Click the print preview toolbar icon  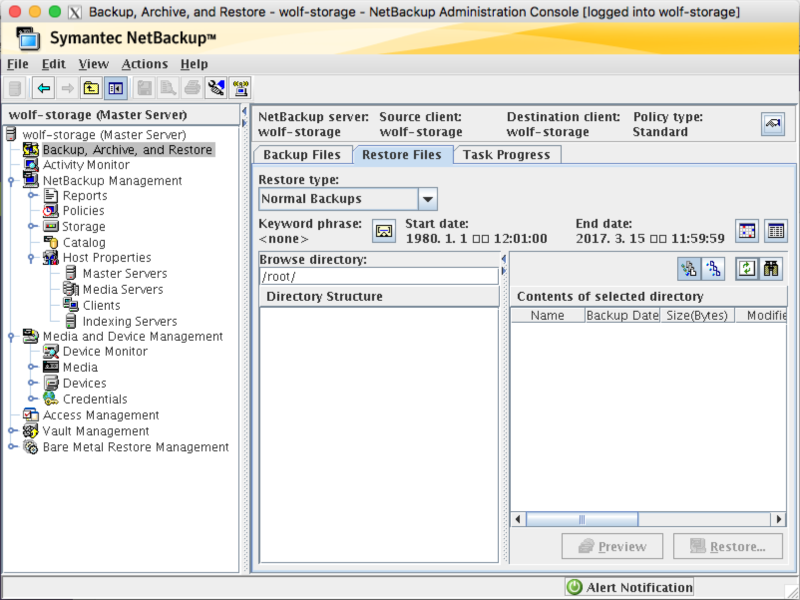click(168, 88)
